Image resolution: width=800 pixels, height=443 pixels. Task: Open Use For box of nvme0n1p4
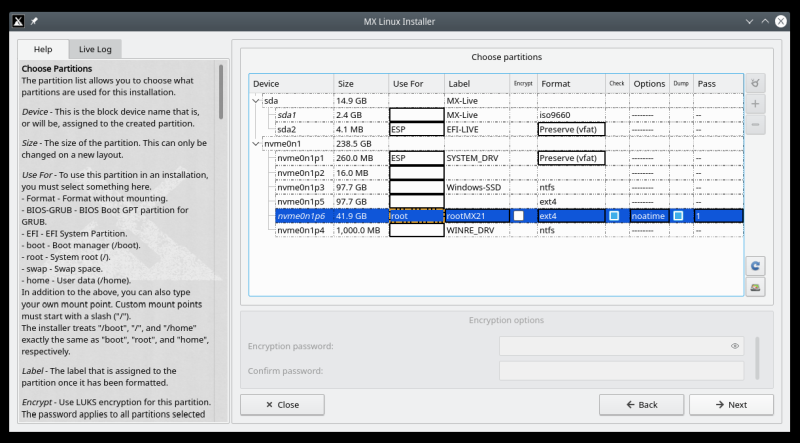pos(417,230)
